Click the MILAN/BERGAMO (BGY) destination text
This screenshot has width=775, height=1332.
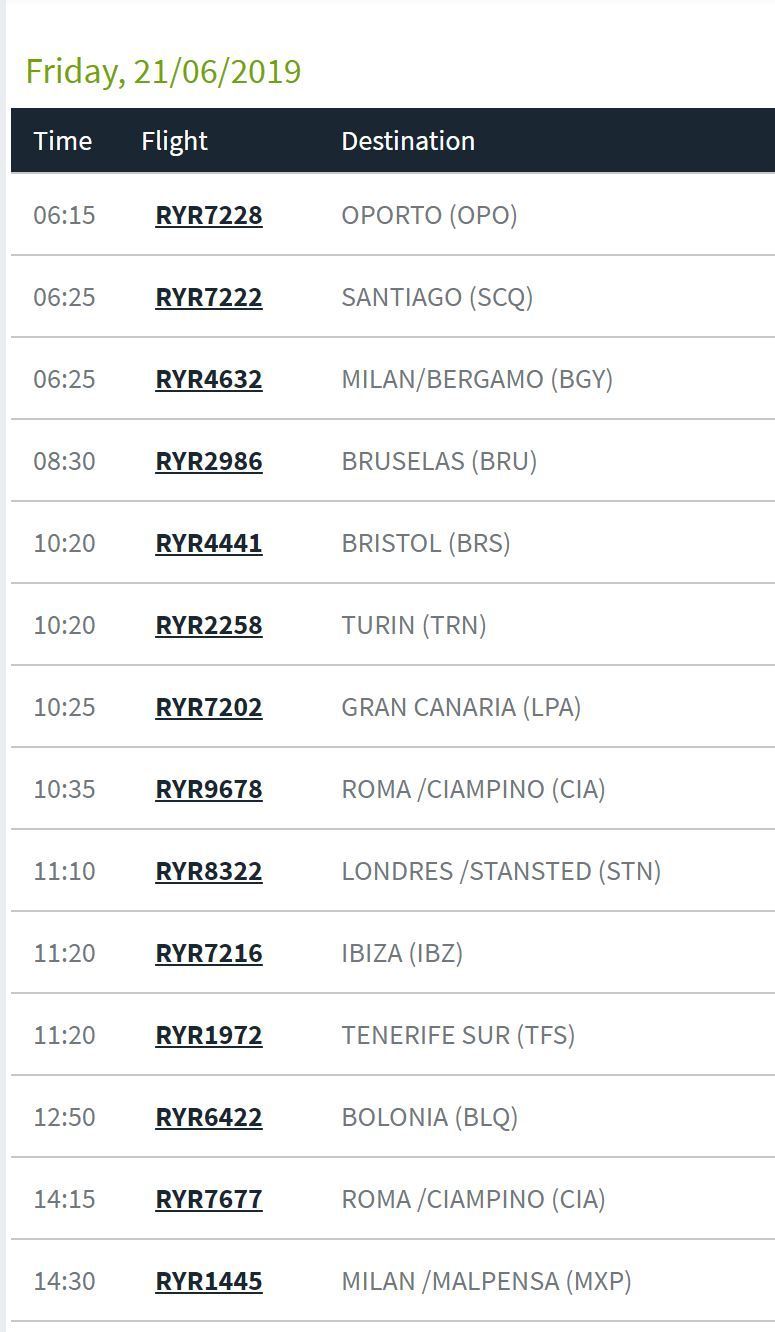[x=477, y=379]
